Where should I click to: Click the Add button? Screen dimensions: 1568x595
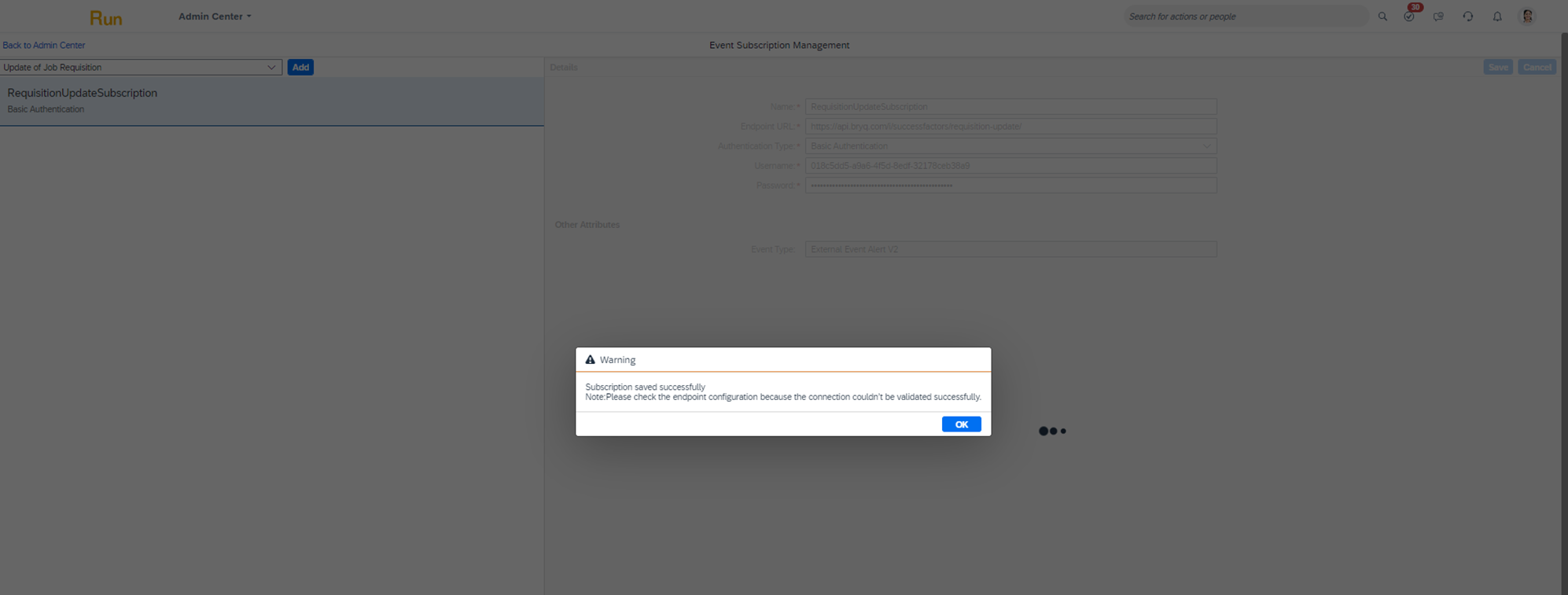[300, 68]
